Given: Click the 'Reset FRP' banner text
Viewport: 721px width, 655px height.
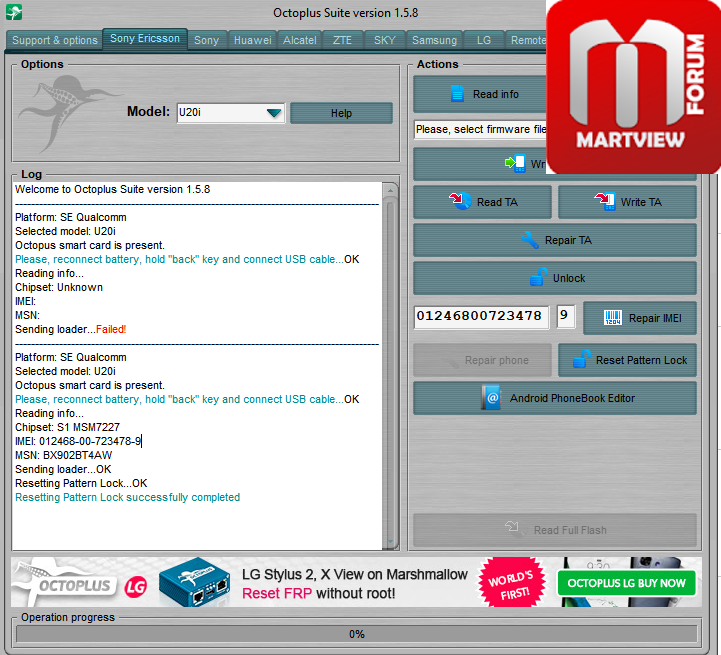Looking at the screenshot, I should tap(277, 593).
